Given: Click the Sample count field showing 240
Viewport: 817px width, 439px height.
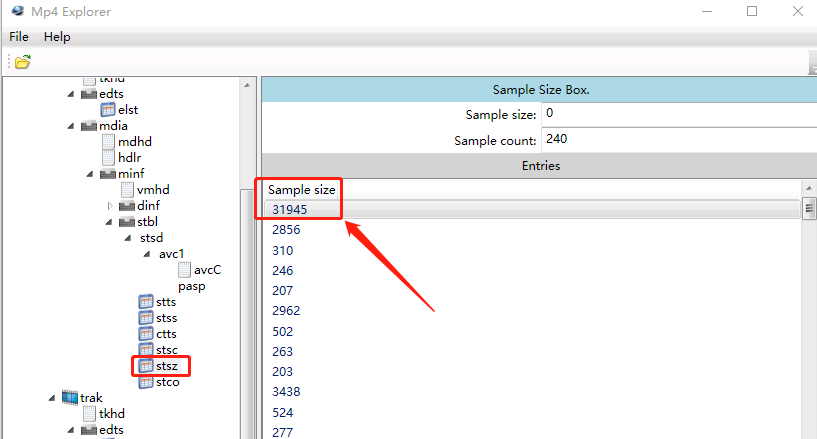Looking at the screenshot, I should pos(678,140).
